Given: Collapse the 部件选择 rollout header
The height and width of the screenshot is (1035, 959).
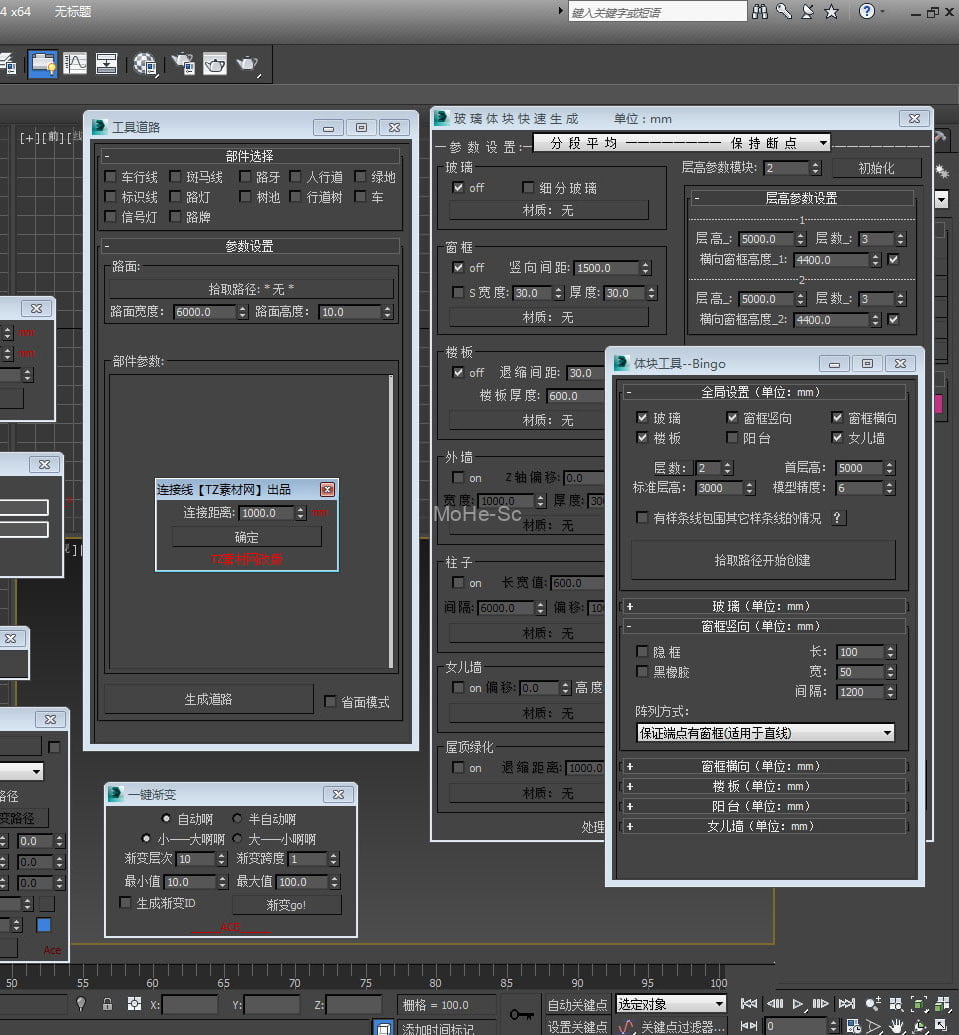Looking at the screenshot, I should coord(249,156).
